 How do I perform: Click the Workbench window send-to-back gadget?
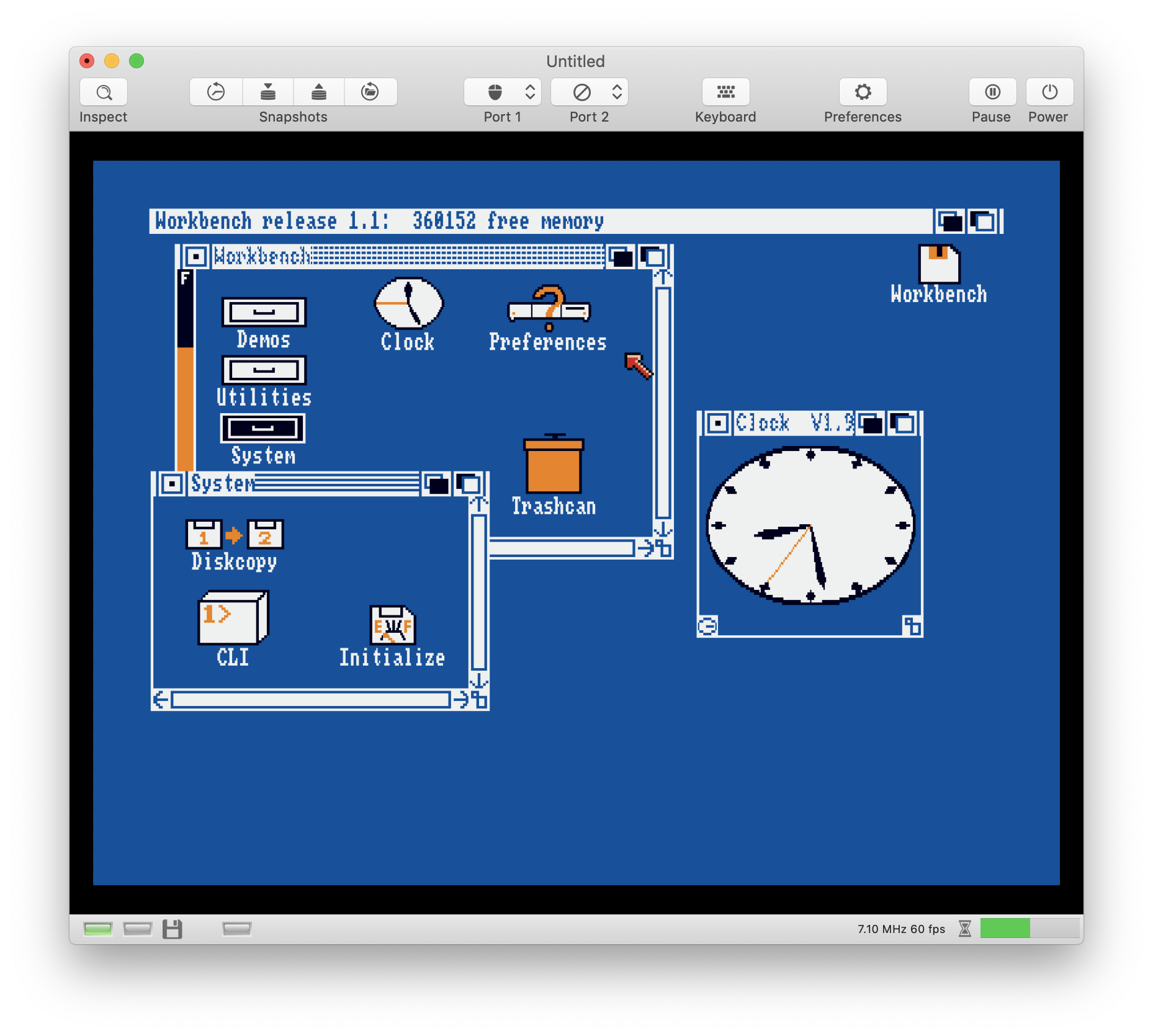621,256
